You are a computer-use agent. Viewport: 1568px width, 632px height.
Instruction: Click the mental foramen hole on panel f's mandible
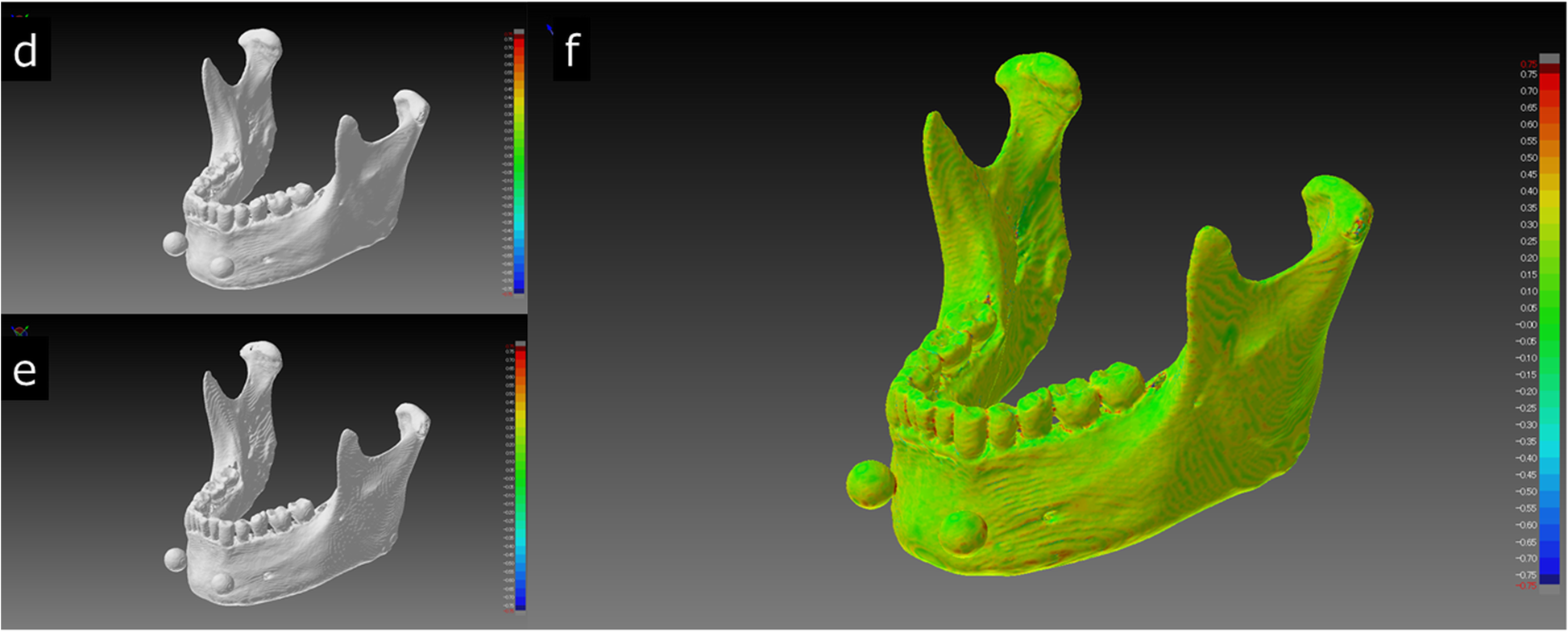[1049, 516]
